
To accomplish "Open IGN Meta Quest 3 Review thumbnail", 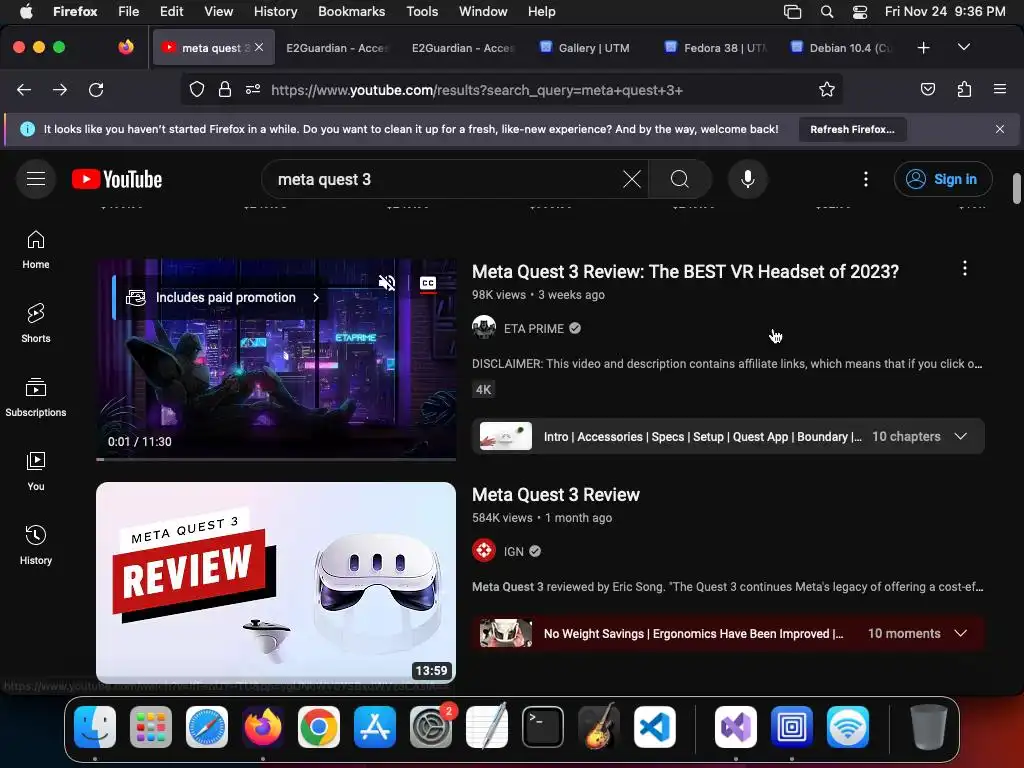I will pyautogui.click(x=276, y=583).
